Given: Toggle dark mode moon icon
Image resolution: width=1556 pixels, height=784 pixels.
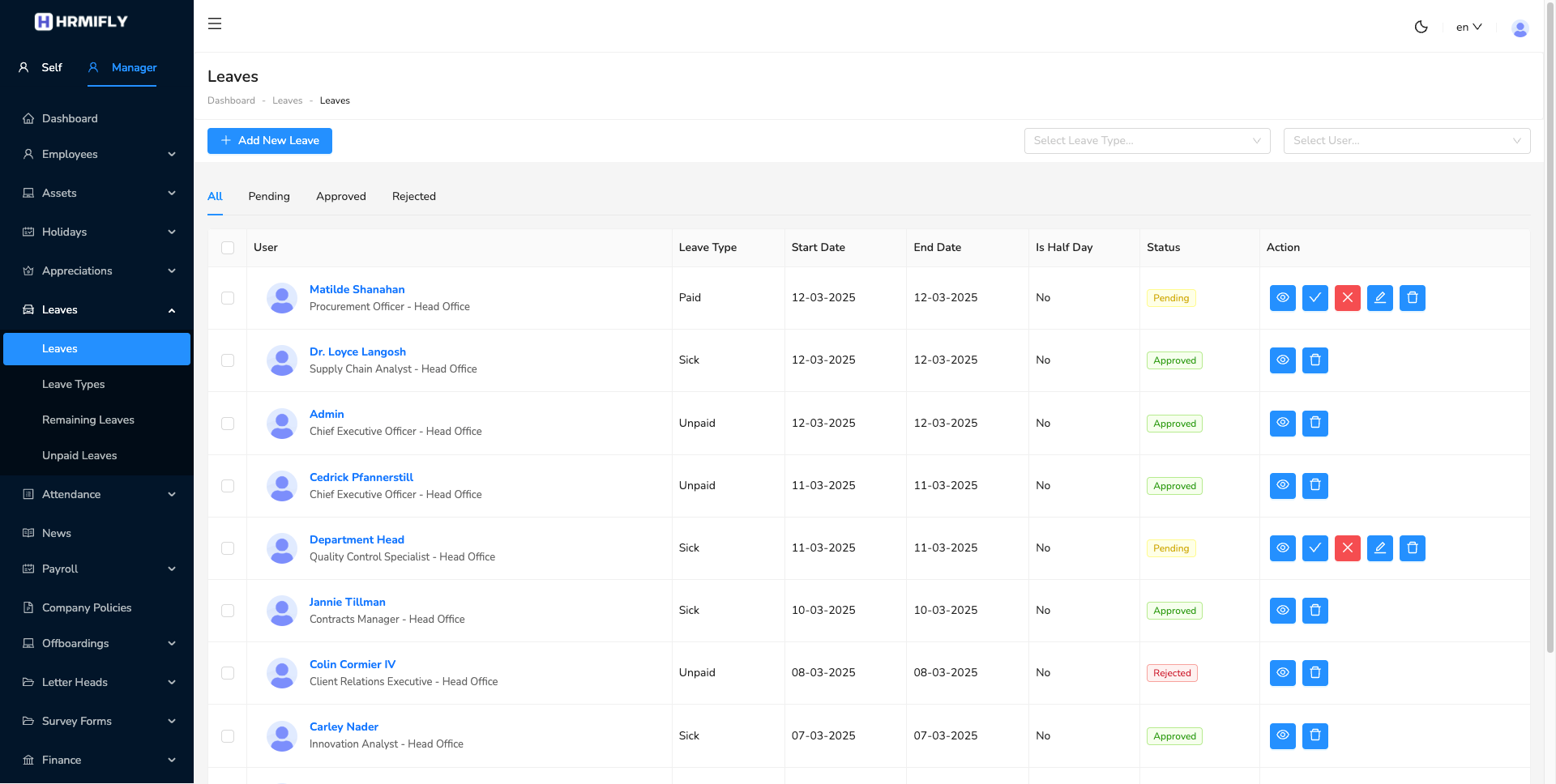Looking at the screenshot, I should [x=1421, y=27].
